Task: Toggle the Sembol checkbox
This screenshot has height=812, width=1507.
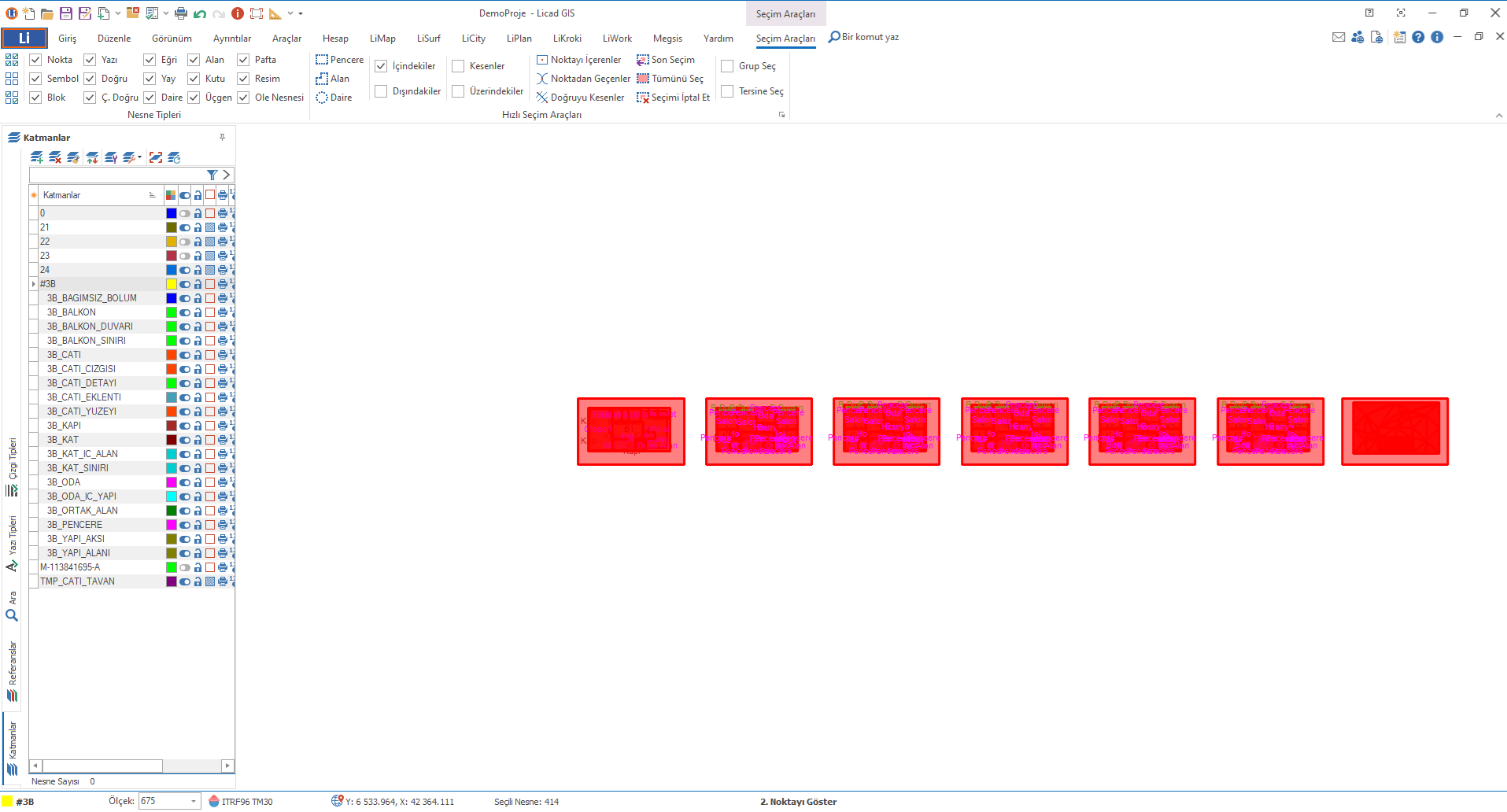Action: [x=35, y=79]
